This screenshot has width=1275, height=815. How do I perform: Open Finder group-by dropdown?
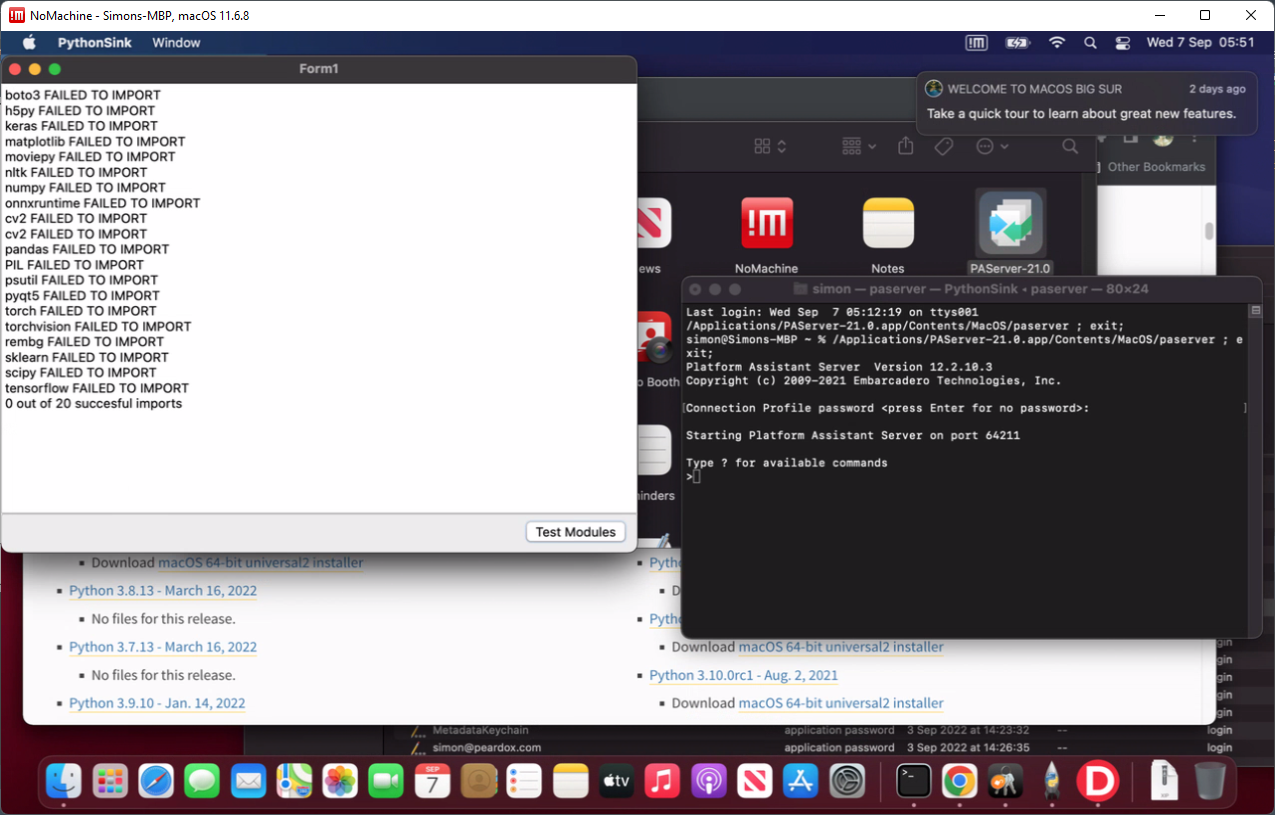858,146
